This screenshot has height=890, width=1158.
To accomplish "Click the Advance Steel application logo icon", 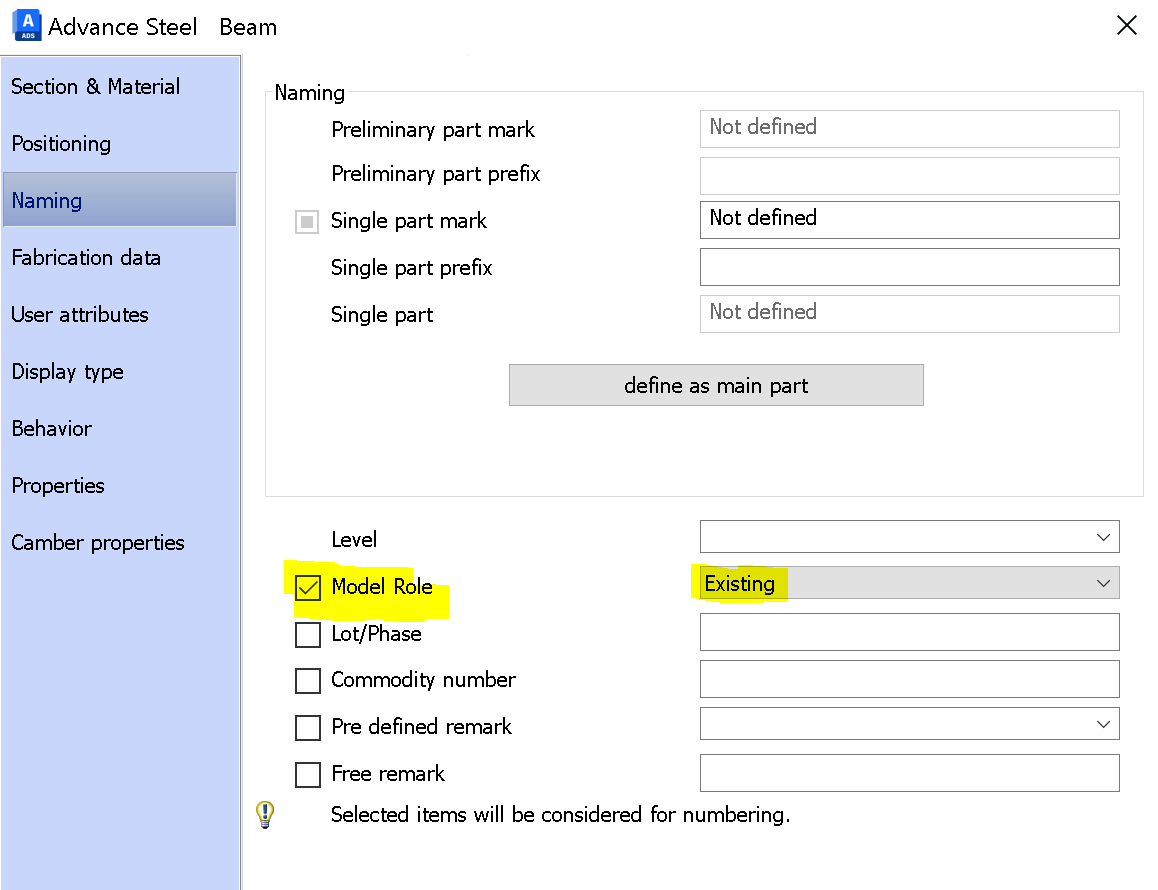I will [26, 25].
